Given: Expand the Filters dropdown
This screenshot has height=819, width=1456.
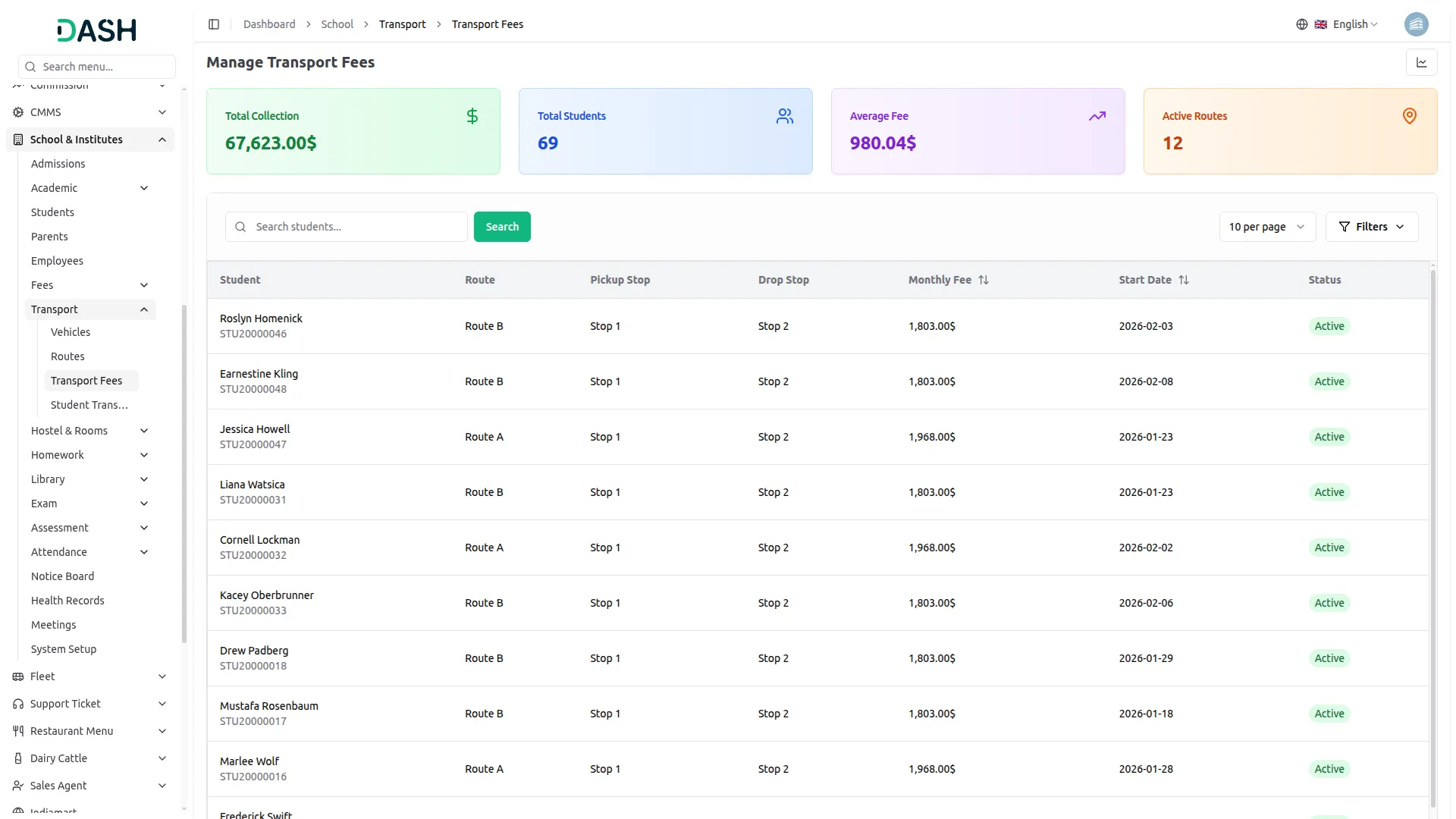Looking at the screenshot, I should pyautogui.click(x=1371, y=227).
